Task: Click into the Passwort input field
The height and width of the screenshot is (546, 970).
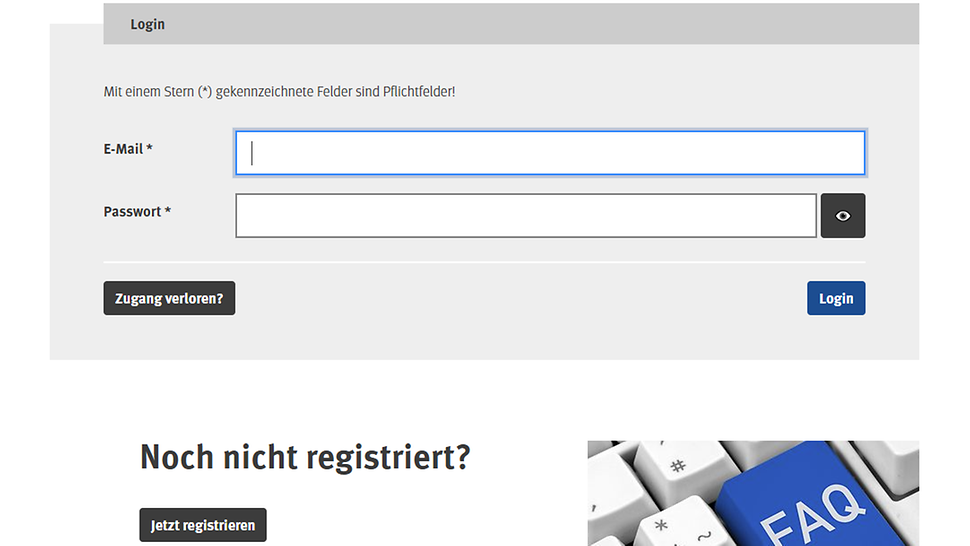Action: (x=526, y=216)
